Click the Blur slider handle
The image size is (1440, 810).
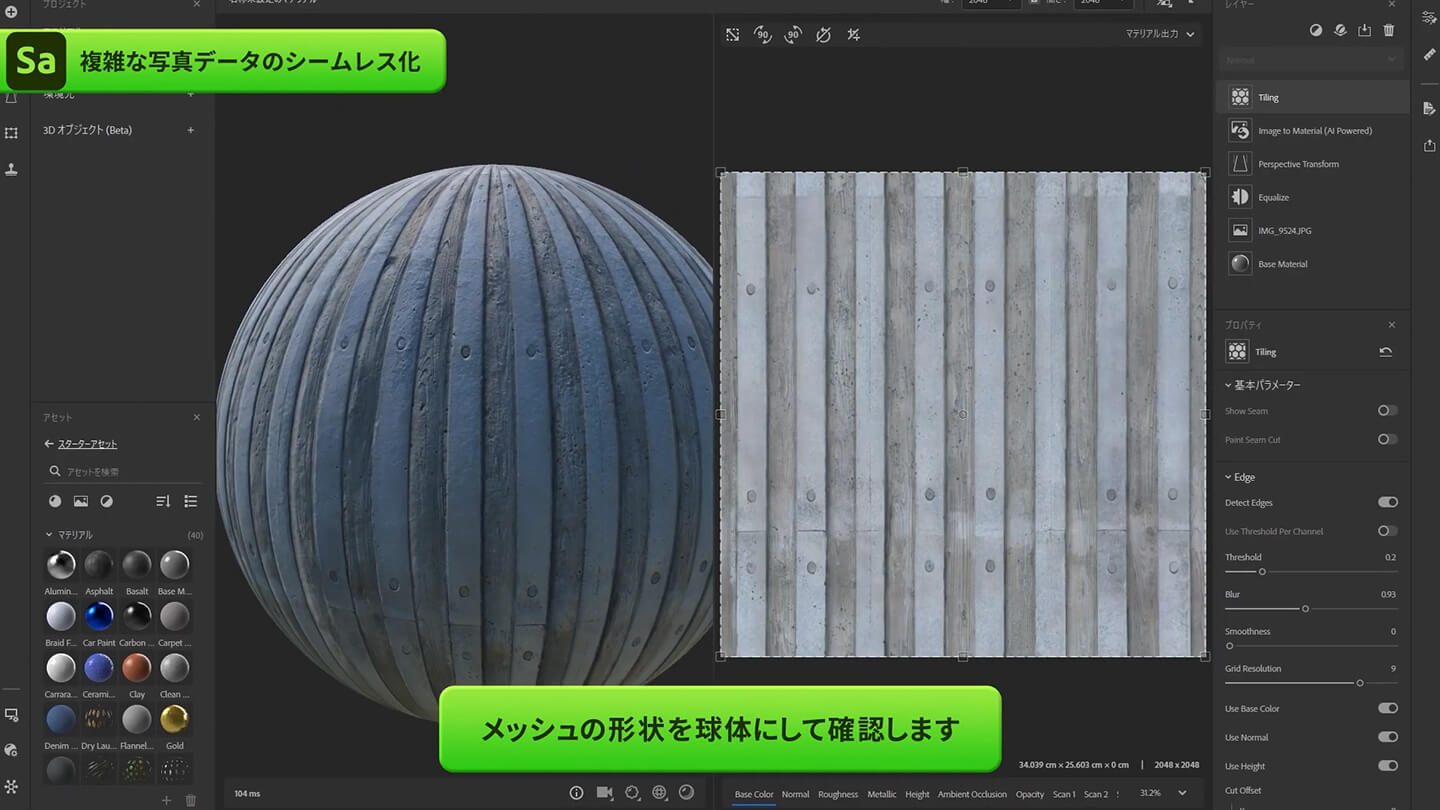point(1305,609)
